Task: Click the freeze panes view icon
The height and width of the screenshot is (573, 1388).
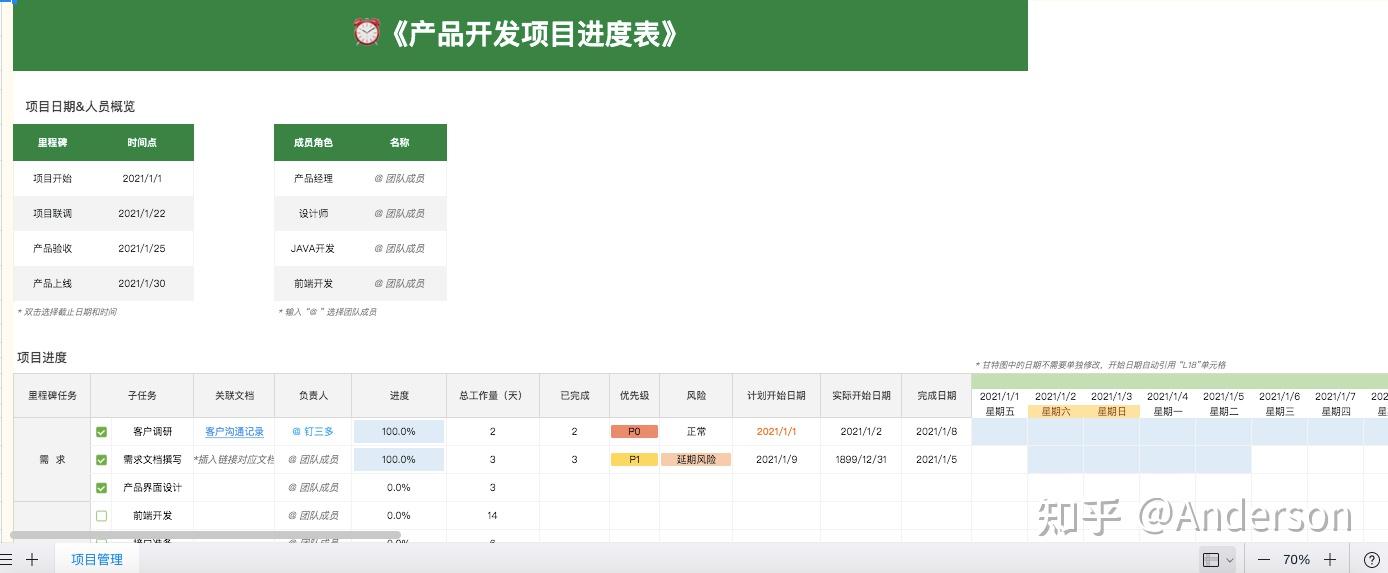Action: point(1211,560)
